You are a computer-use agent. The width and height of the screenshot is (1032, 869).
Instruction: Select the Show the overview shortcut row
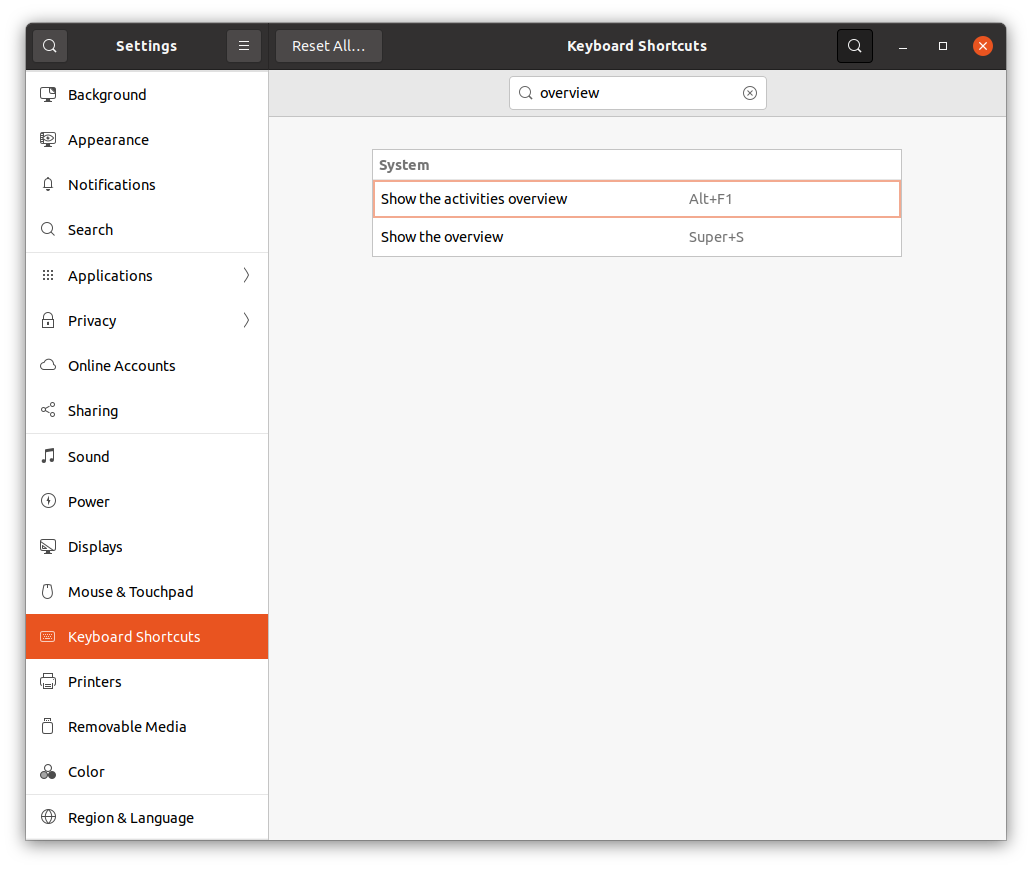tap(636, 237)
